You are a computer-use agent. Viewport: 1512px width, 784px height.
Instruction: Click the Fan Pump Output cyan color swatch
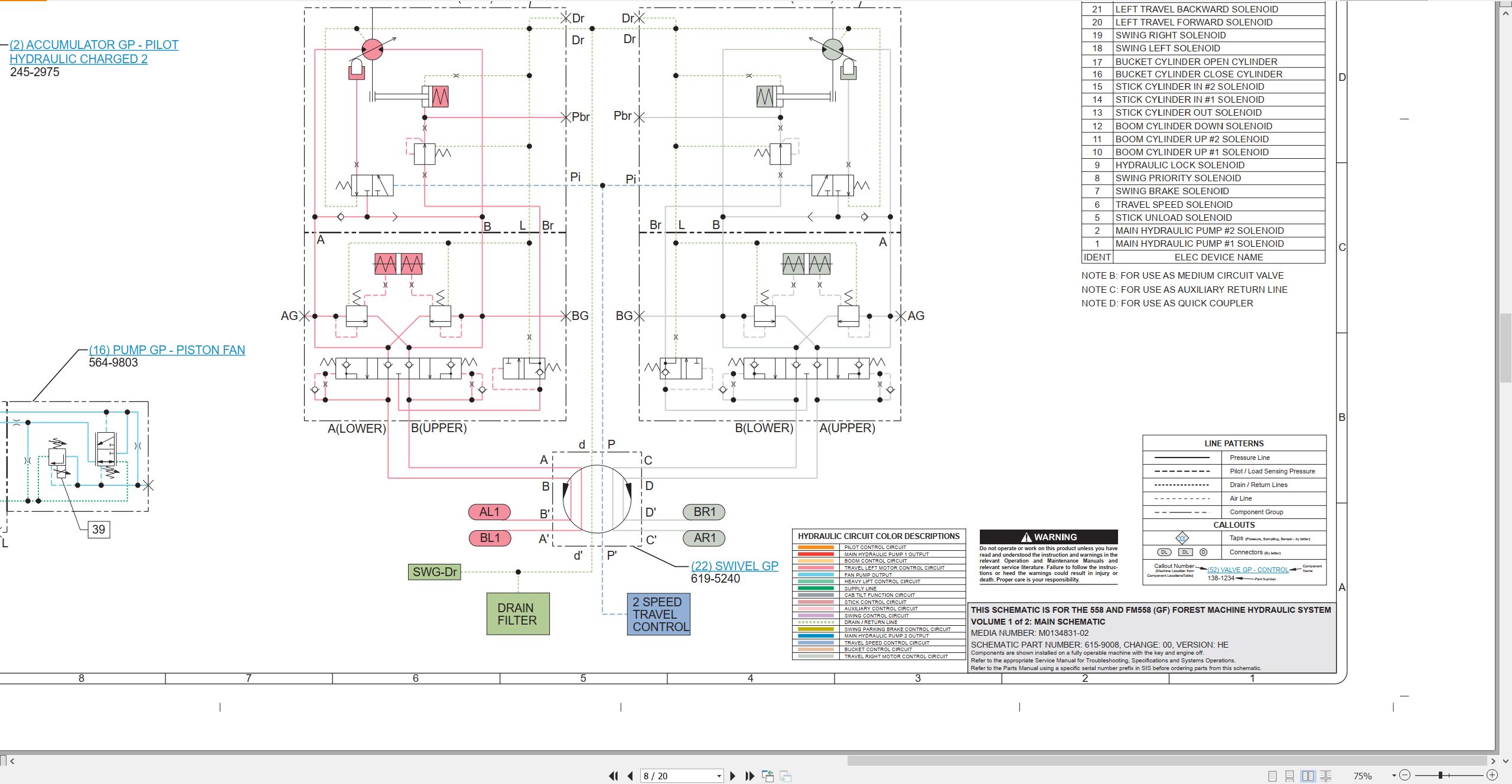[816, 574]
